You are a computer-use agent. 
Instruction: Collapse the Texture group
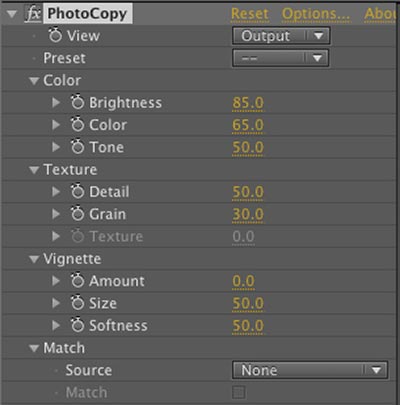34,170
